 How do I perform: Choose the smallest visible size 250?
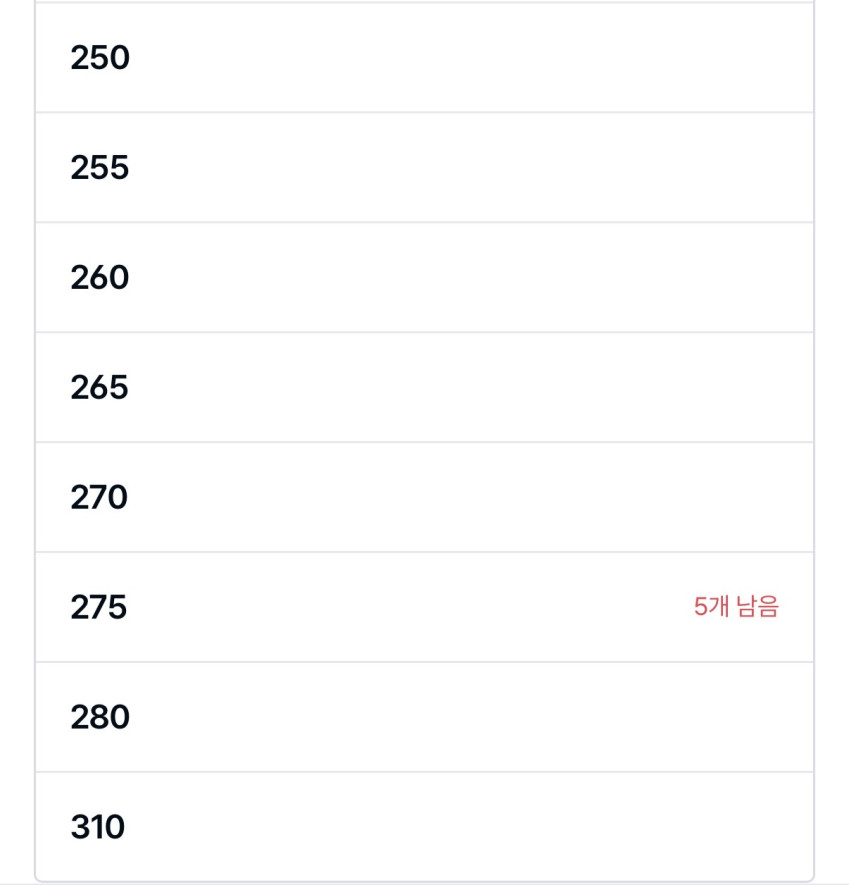(x=424, y=58)
